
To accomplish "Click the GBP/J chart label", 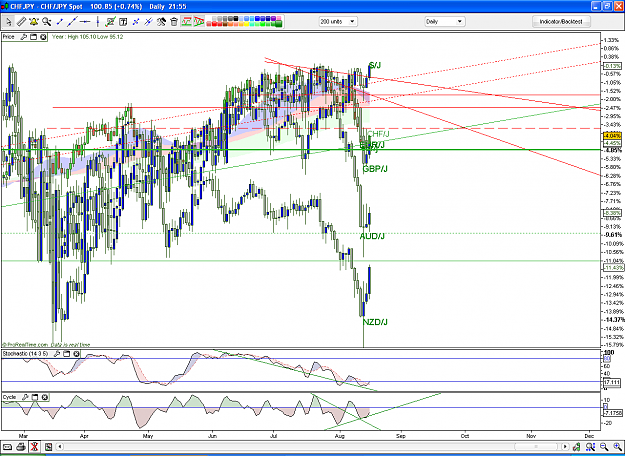I will click(x=375, y=169).
